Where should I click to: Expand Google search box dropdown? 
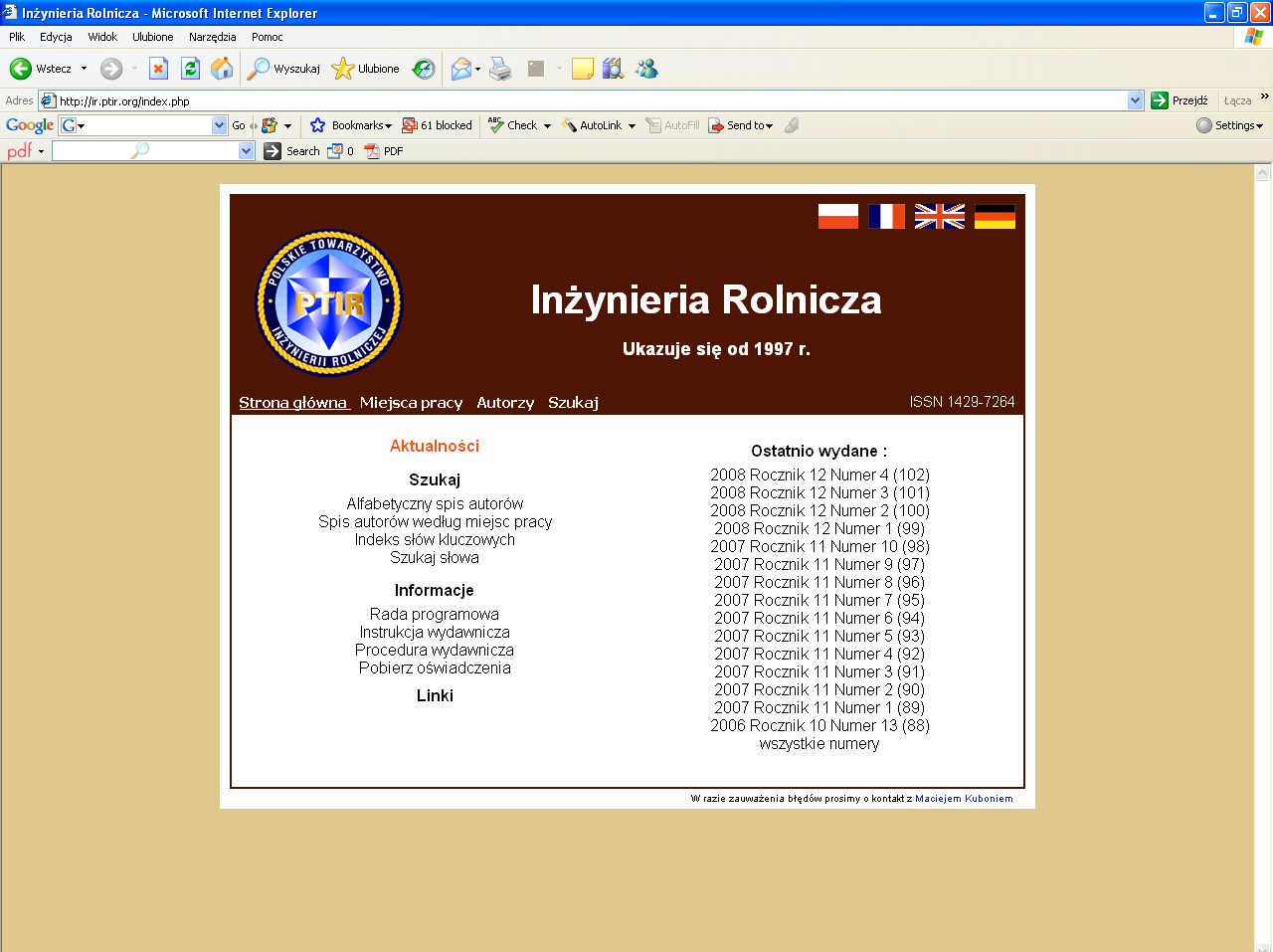point(220,125)
